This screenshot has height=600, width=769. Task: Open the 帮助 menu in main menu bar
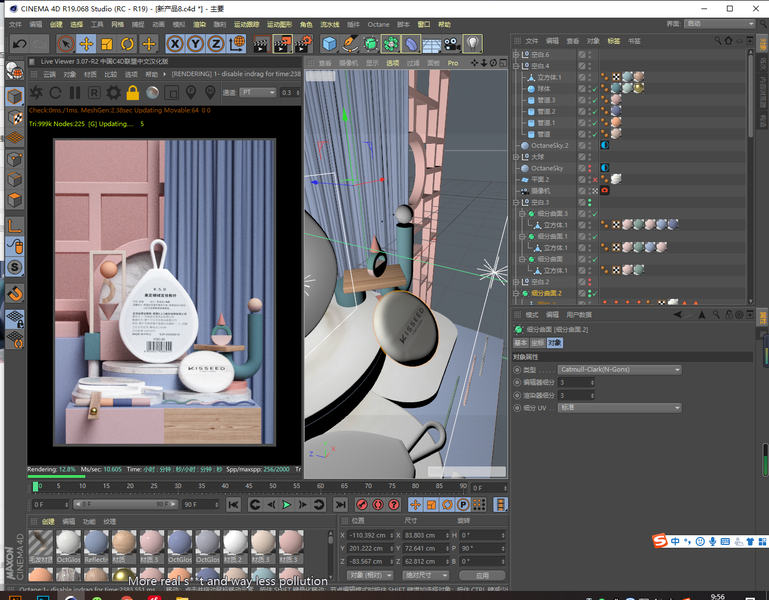coord(444,25)
